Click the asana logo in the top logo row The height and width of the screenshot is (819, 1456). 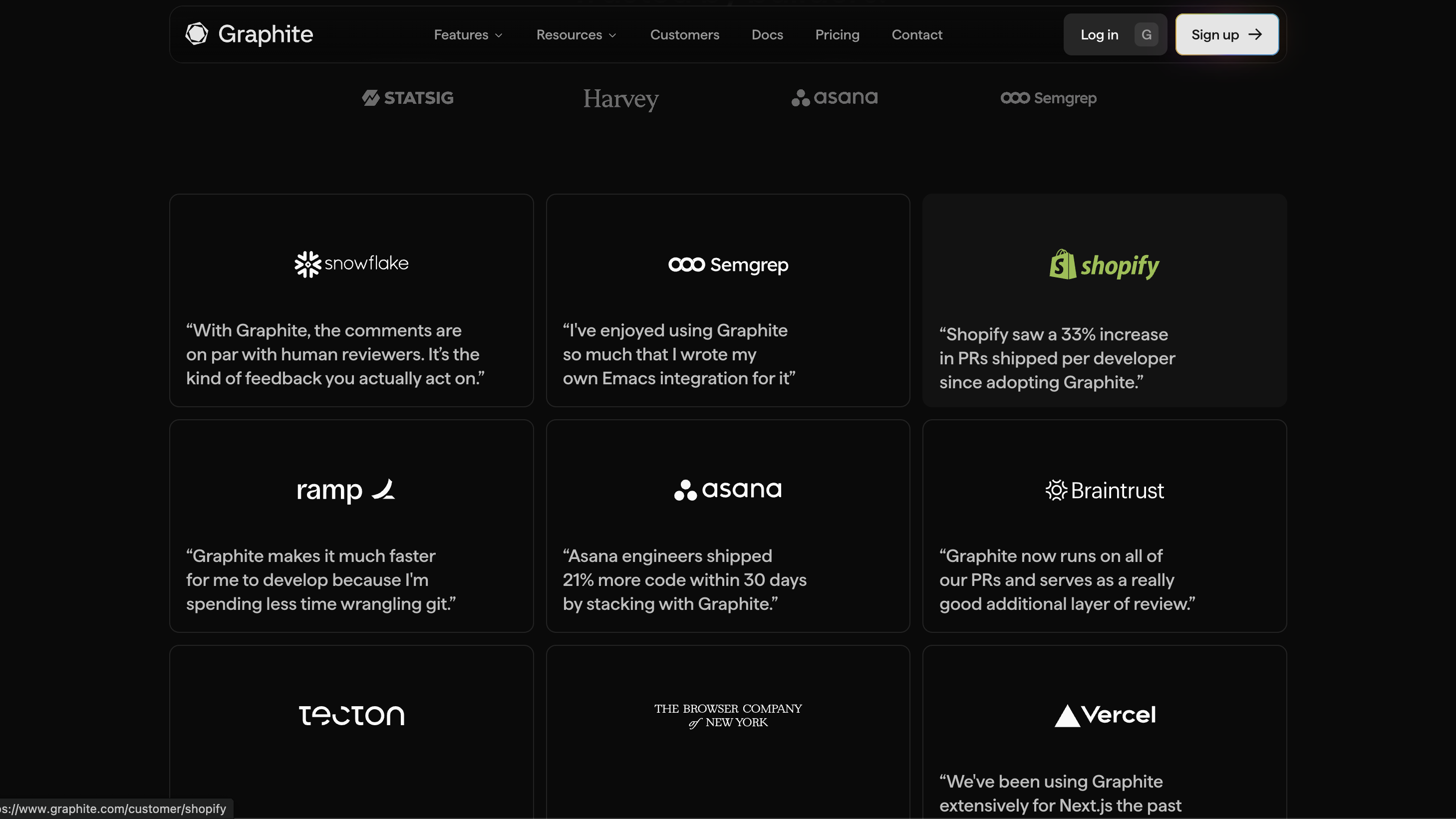(834, 98)
